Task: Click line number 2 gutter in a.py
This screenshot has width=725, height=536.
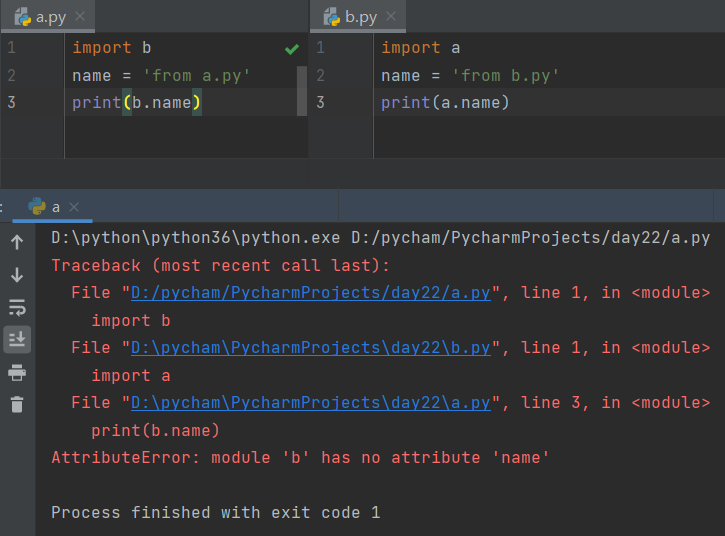Action: (11, 75)
